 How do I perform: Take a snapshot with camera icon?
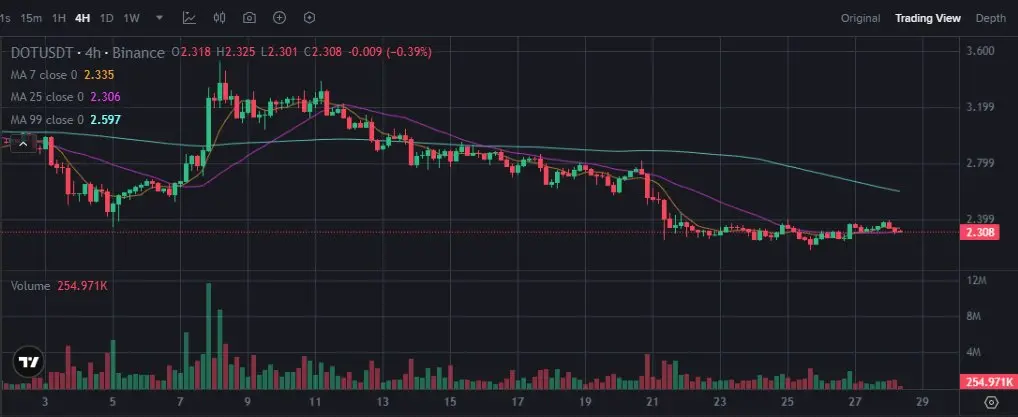click(x=249, y=18)
